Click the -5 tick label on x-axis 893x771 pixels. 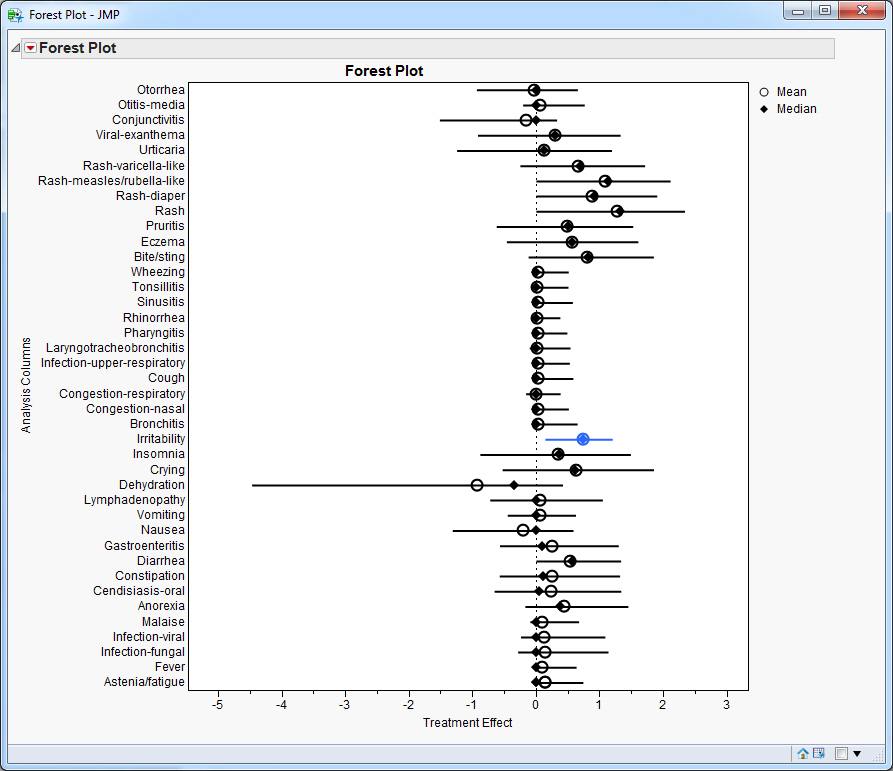click(x=218, y=704)
